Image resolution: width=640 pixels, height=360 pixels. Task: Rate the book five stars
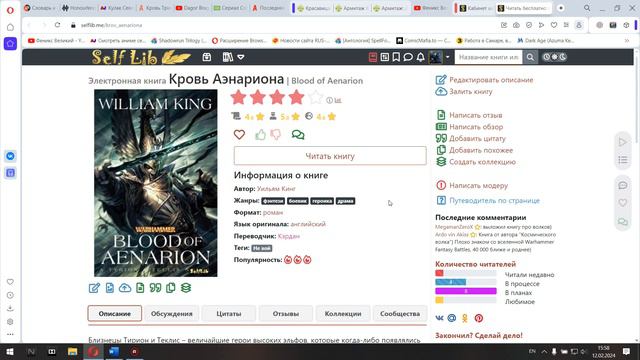(x=316, y=98)
